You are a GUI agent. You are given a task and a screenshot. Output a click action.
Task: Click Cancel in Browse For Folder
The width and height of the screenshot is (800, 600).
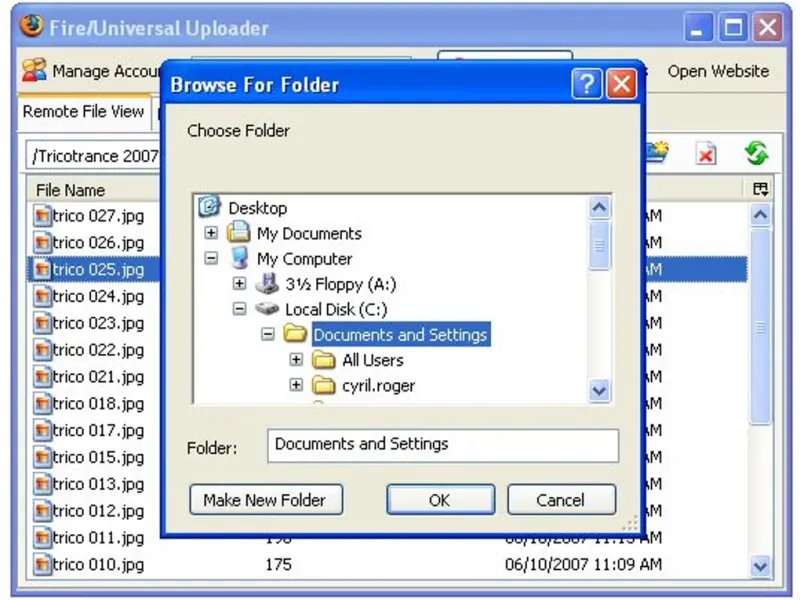tap(561, 499)
